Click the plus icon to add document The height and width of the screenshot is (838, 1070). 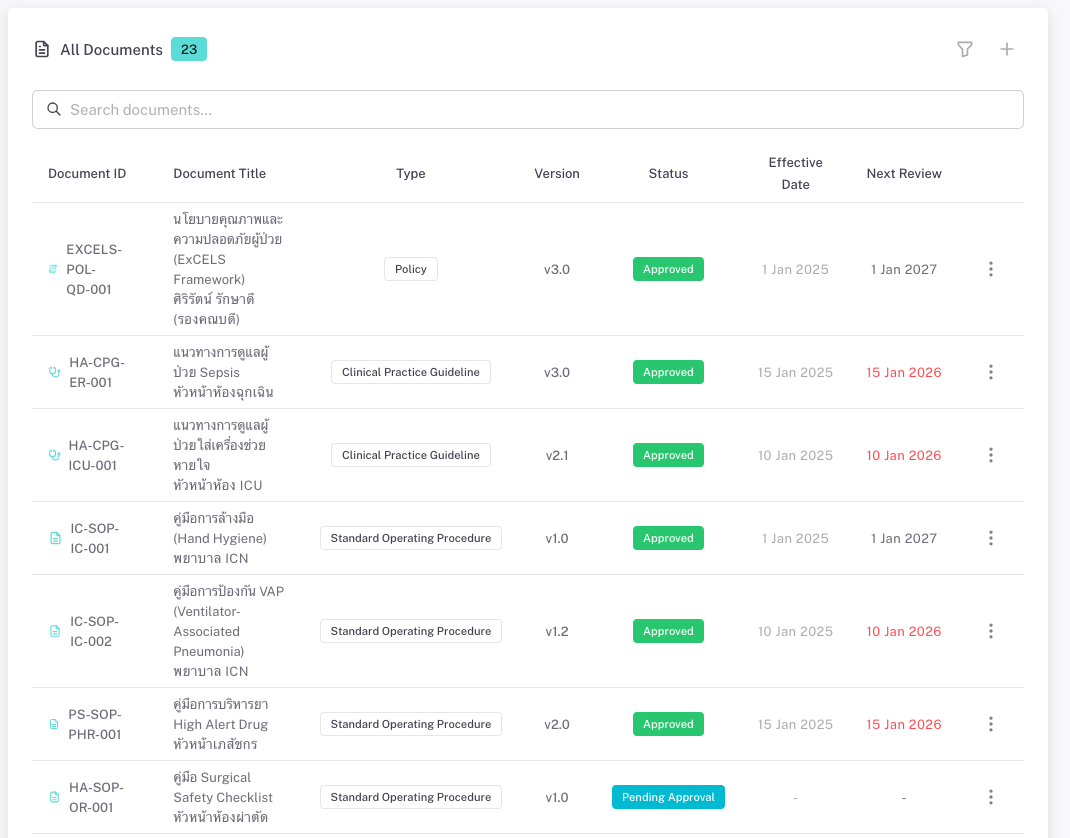point(1007,49)
